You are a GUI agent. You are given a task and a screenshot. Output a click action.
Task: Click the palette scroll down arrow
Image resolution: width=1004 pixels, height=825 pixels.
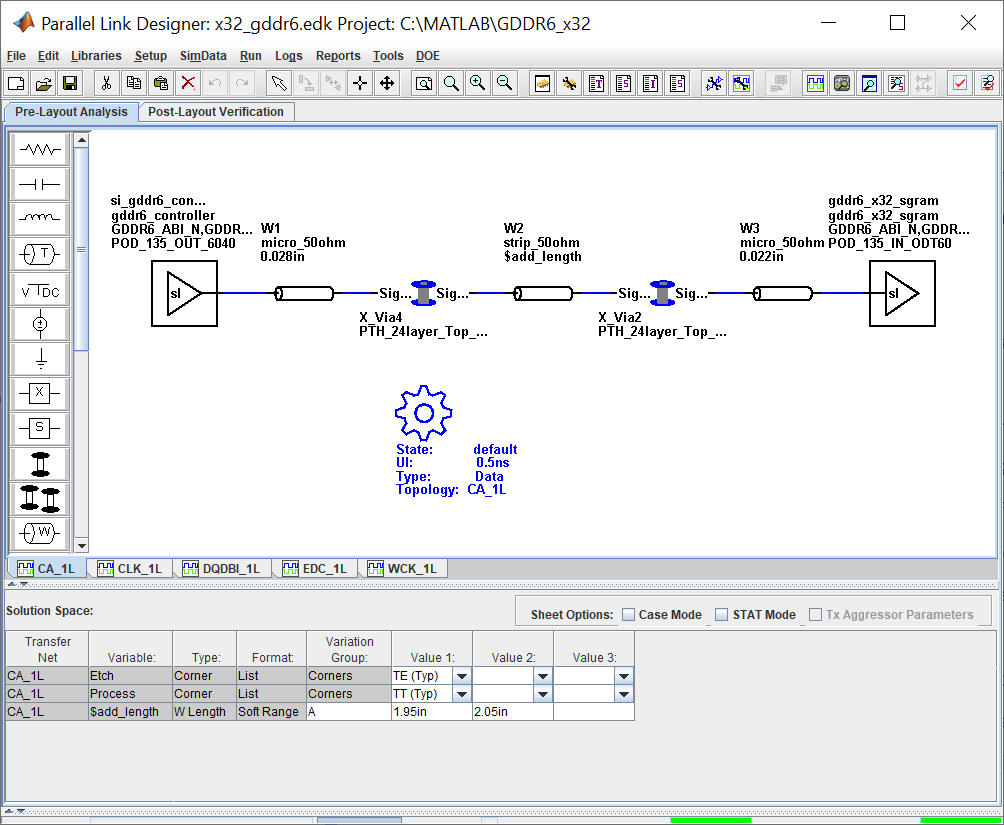[x=81, y=546]
